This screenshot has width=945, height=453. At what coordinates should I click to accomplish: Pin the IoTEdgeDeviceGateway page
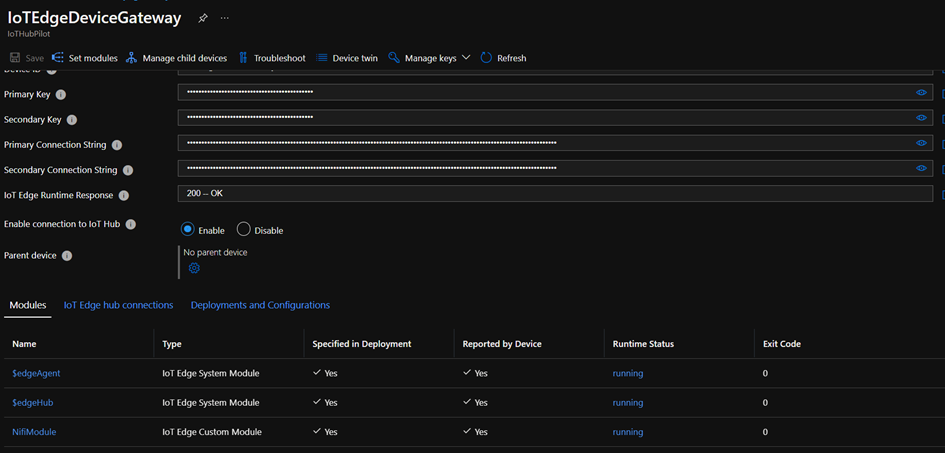click(x=203, y=19)
